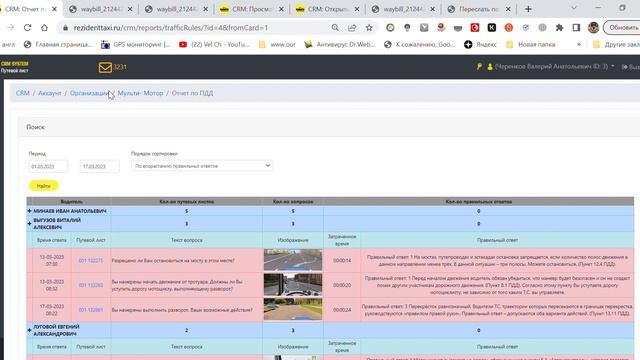Click the Кол-во правильных ответов column header
The width and height of the screenshot is (640, 360).
pyautogui.click(x=478, y=202)
